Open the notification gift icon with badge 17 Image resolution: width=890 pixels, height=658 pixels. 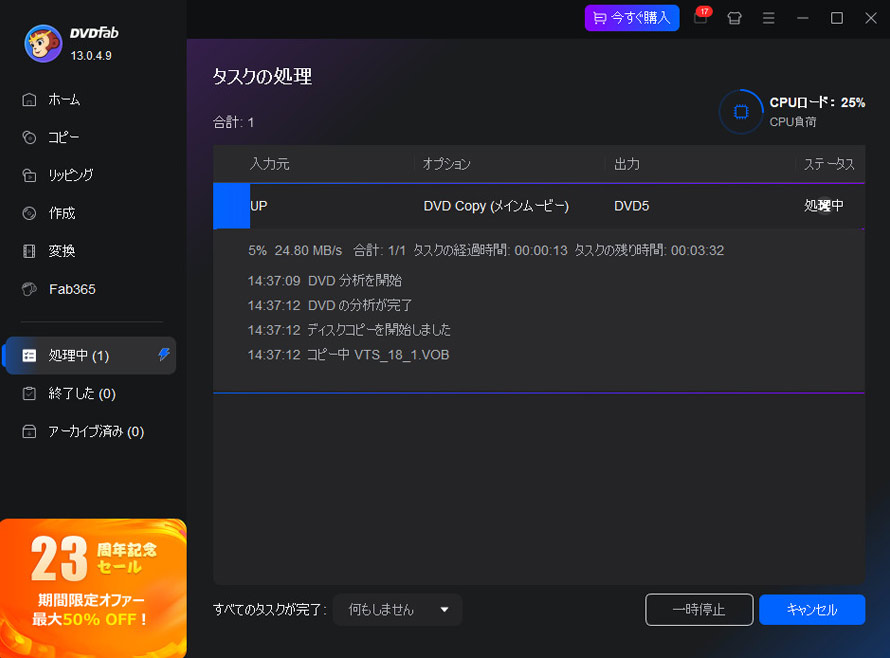coord(700,18)
